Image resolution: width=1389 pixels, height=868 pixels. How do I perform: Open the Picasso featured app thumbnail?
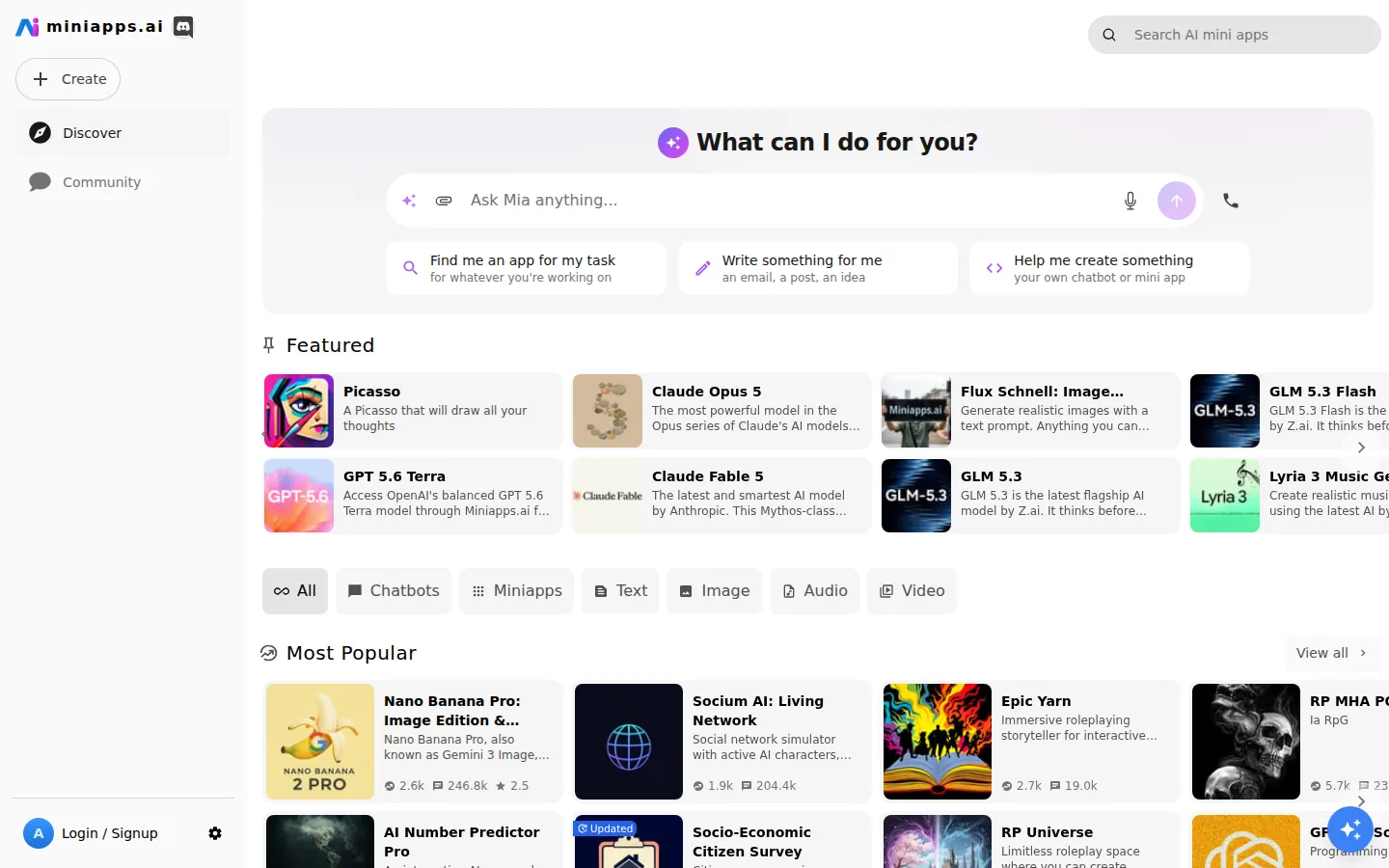coord(299,411)
